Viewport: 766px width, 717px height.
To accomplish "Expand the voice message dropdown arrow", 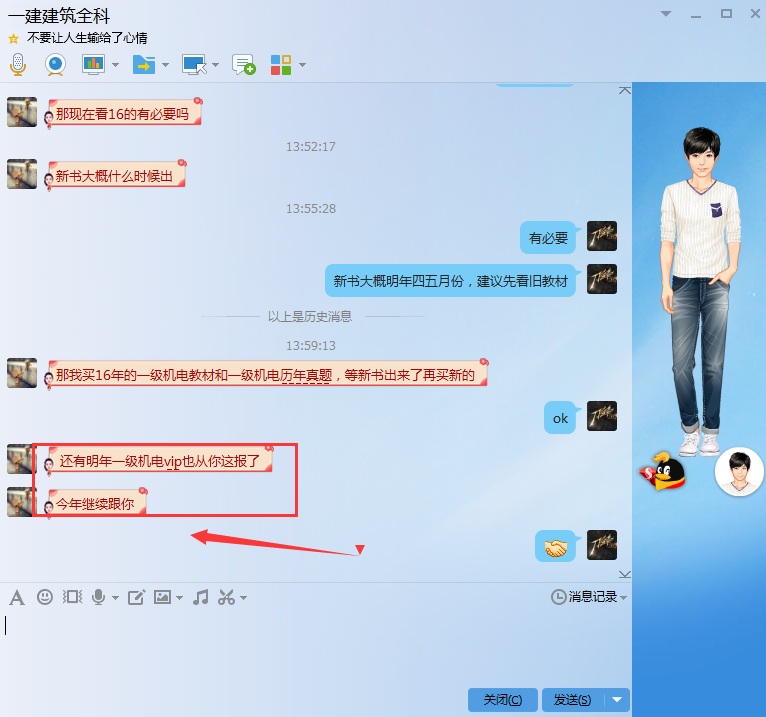I will 115,597.
